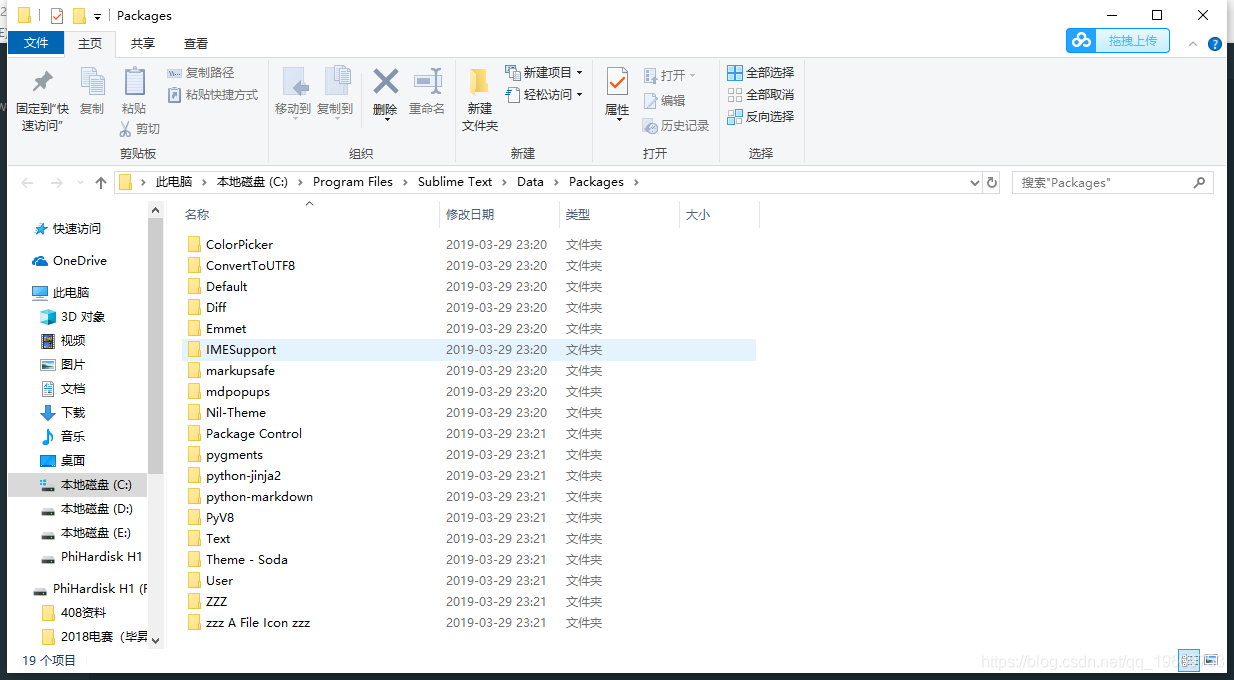Switch to the Share (共享) tab

[x=143, y=43]
